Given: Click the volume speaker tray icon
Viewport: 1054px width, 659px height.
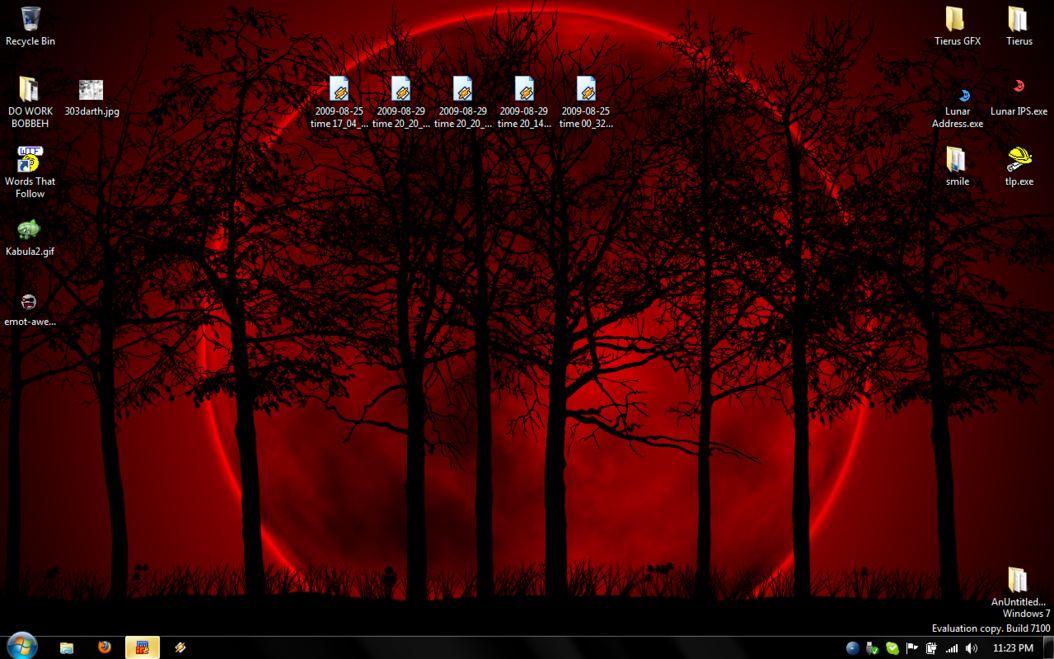Looking at the screenshot, I should point(971,648).
